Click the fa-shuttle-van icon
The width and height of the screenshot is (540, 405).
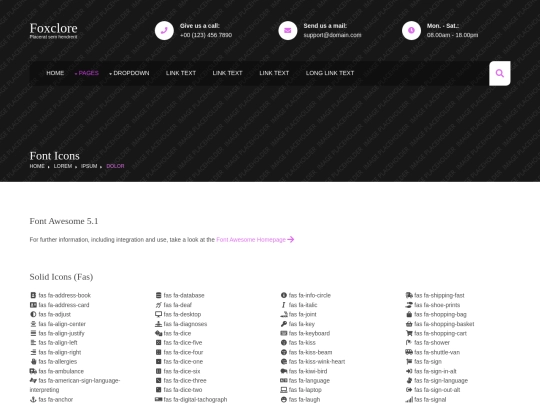pos(409,352)
